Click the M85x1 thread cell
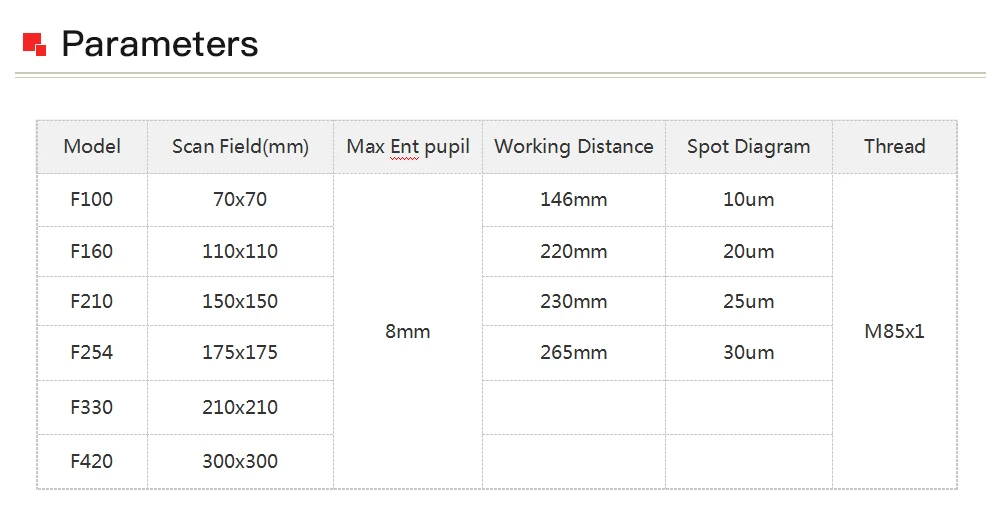The image size is (1000, 522). pyautogui.click(x=895, y=331)
